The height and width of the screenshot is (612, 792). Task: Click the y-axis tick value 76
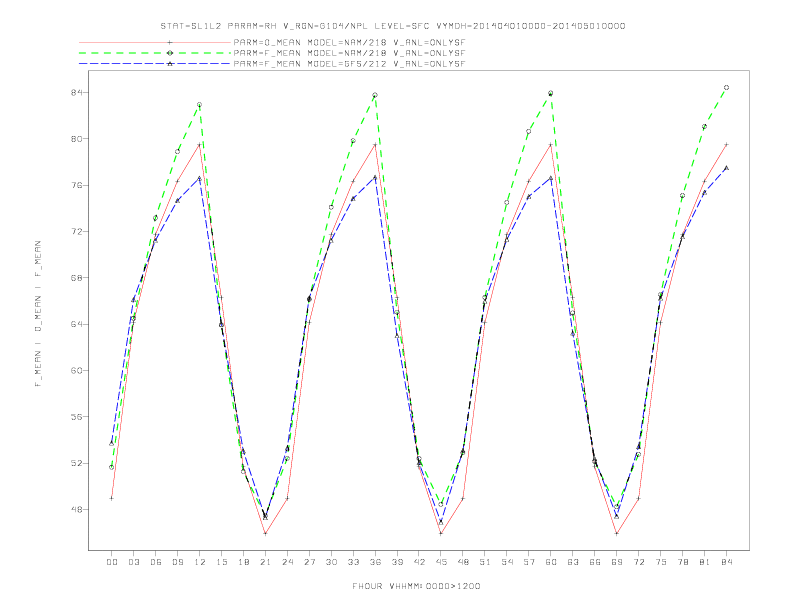tap(77, 185)
